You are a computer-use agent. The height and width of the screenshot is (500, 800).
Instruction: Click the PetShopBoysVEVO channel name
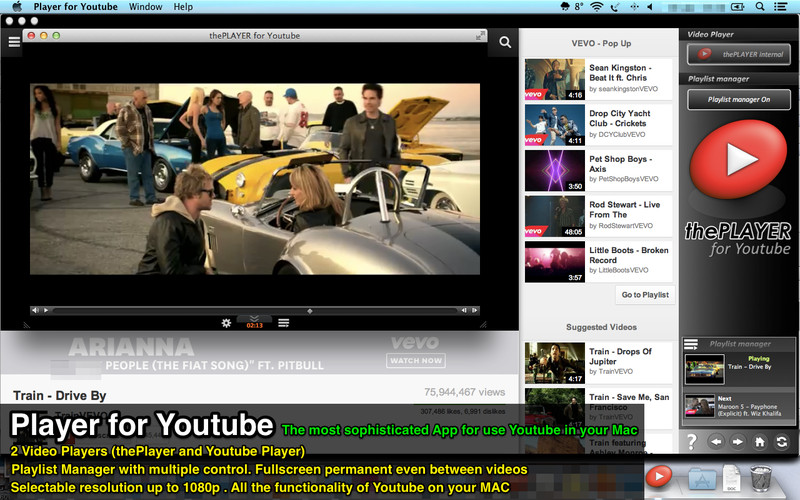coord(629,179)
